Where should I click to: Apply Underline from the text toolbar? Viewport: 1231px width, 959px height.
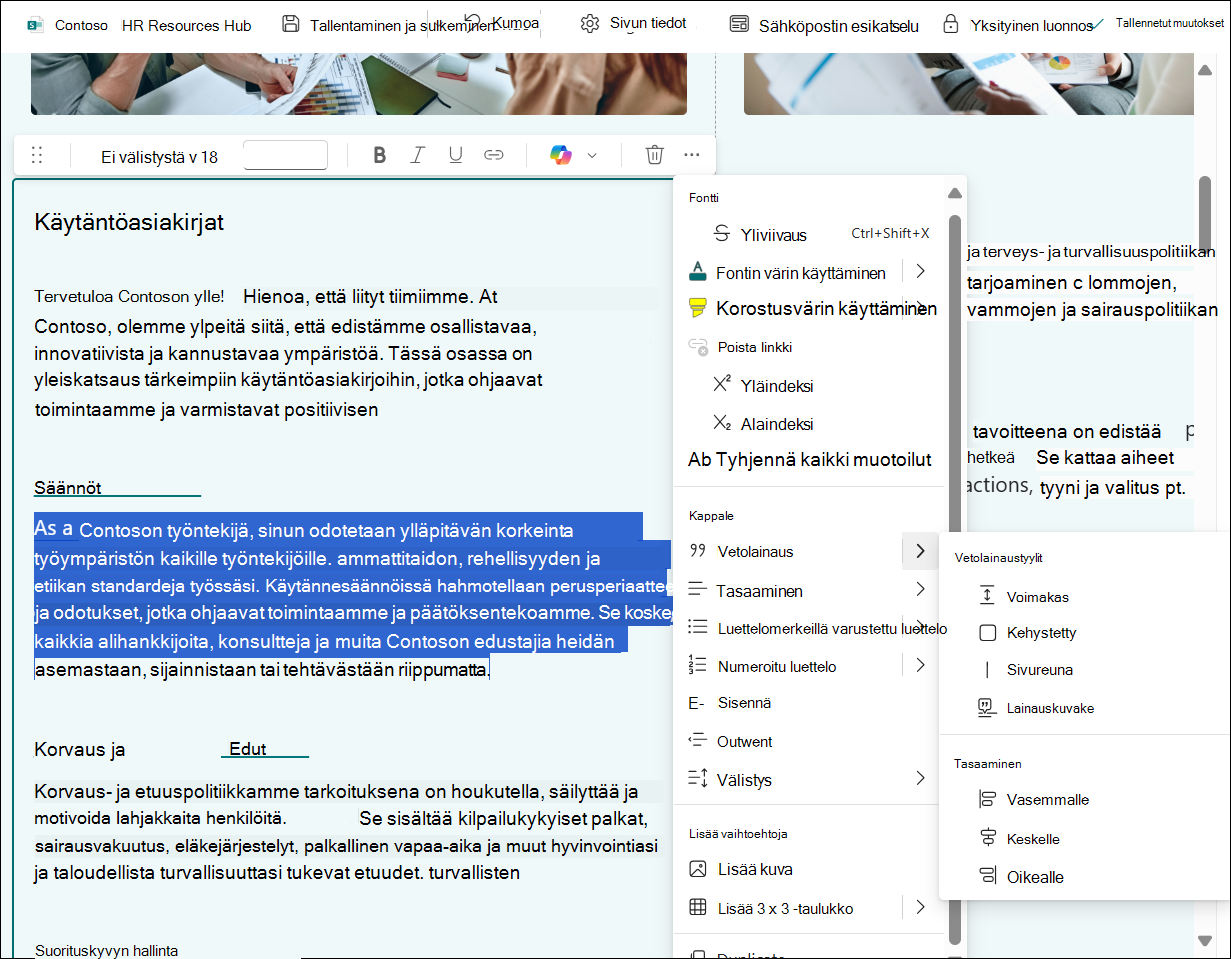coord(456,155)
